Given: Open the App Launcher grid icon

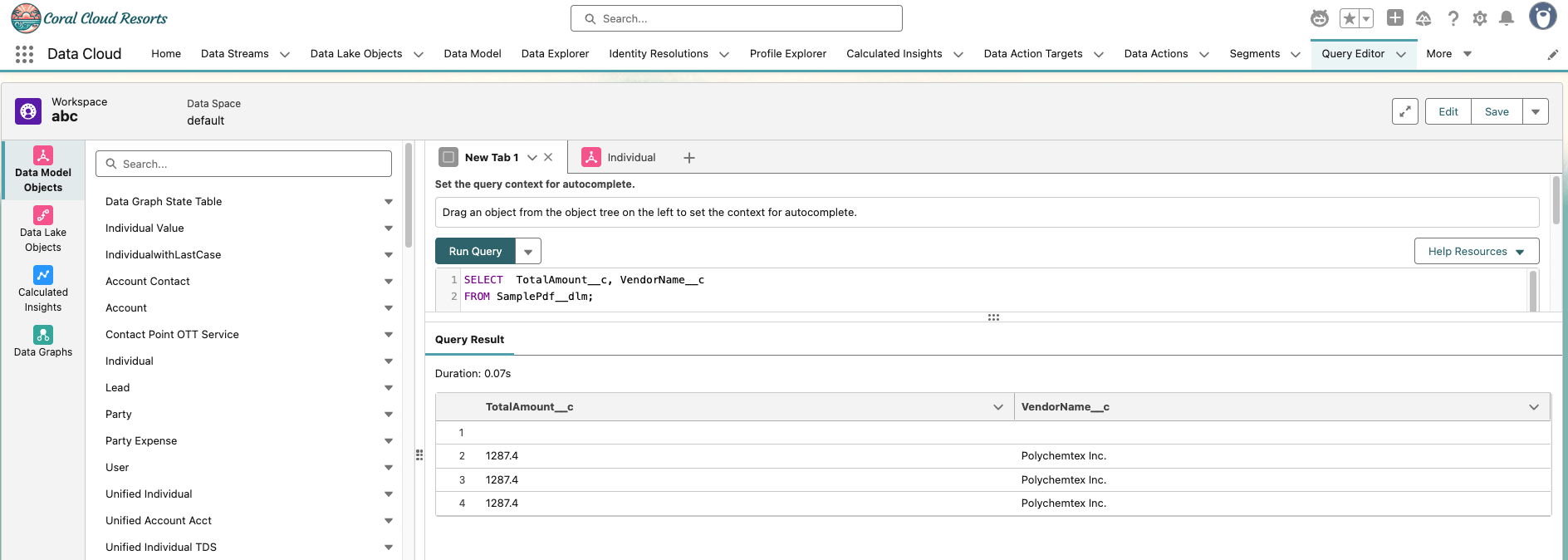Looking at the screenshot, I should [24, 54].
